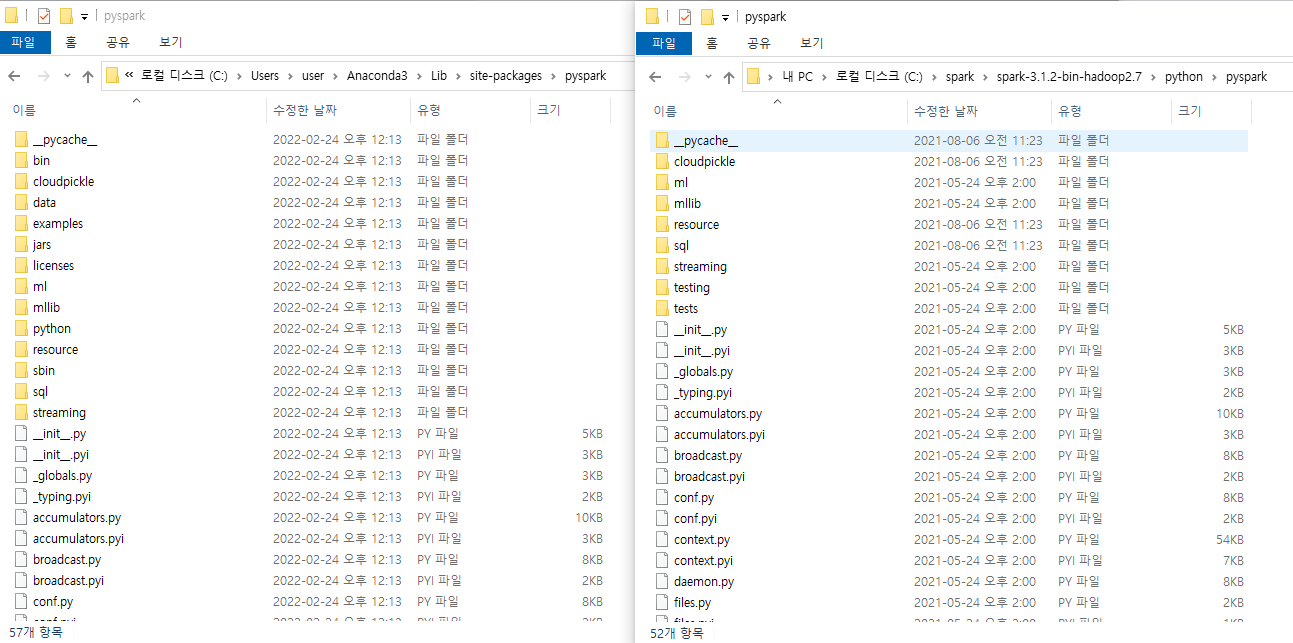Select the bin folder icon in left window
This screenshot has width=1293, height=643.
(22, 160)
